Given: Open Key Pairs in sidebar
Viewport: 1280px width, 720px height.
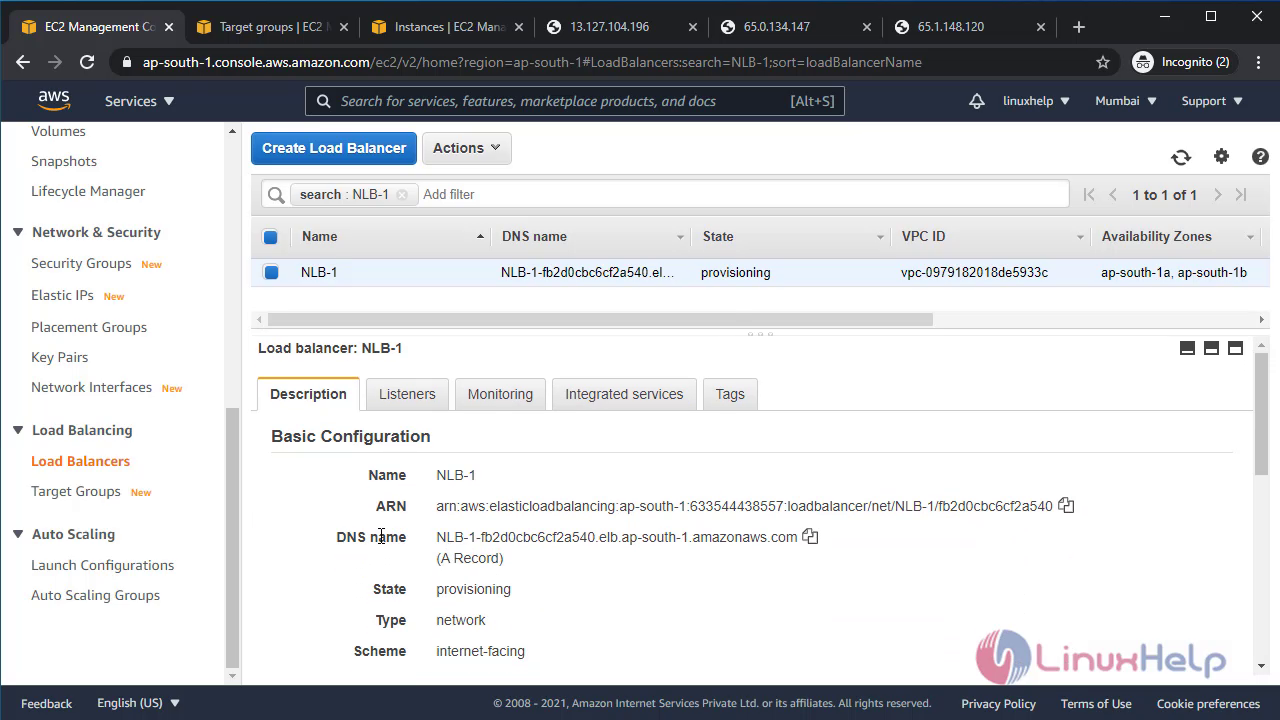Looking at the screenshot, I should 59,357.
